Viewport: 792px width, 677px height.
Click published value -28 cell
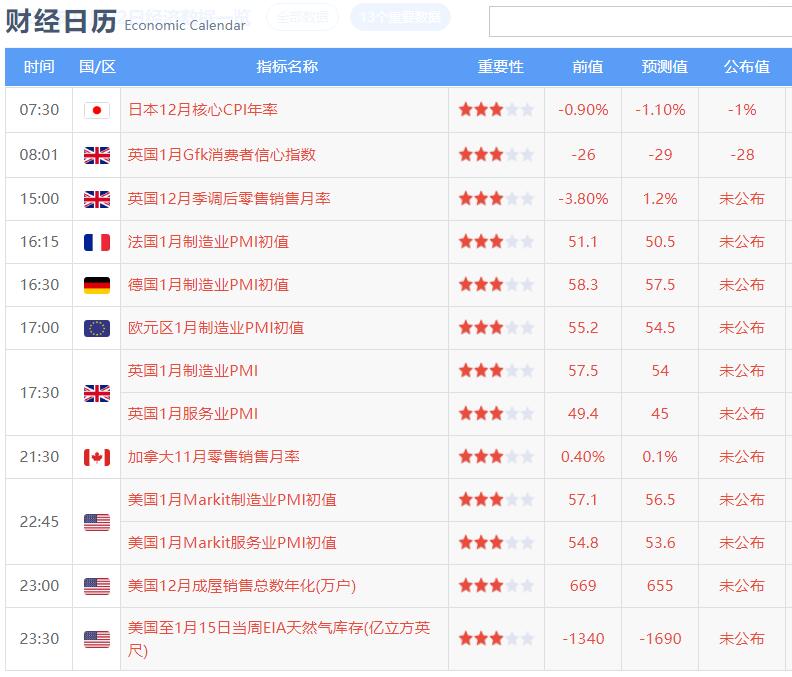point(742,155)
